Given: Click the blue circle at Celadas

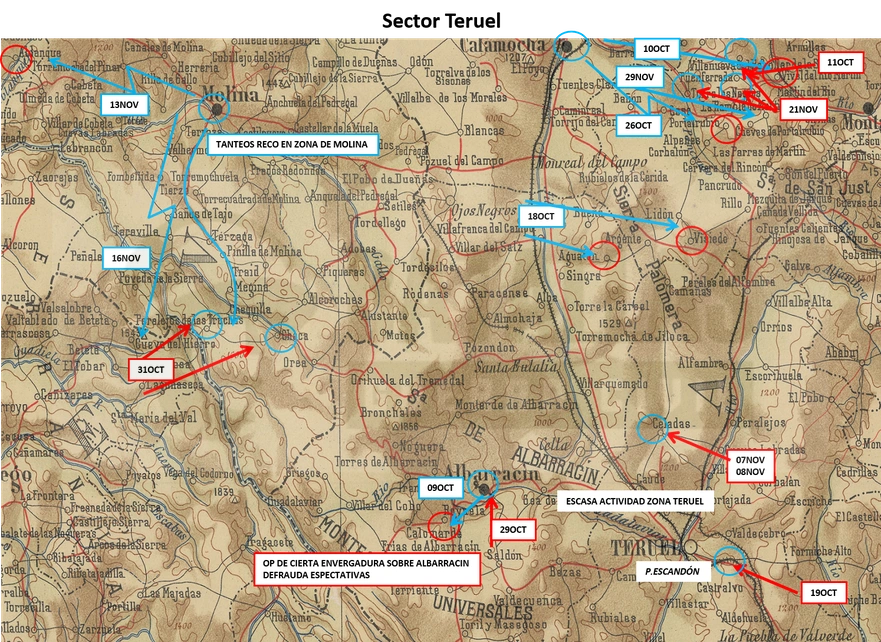Looking at the screenshot, I should (x=653, y=429).
